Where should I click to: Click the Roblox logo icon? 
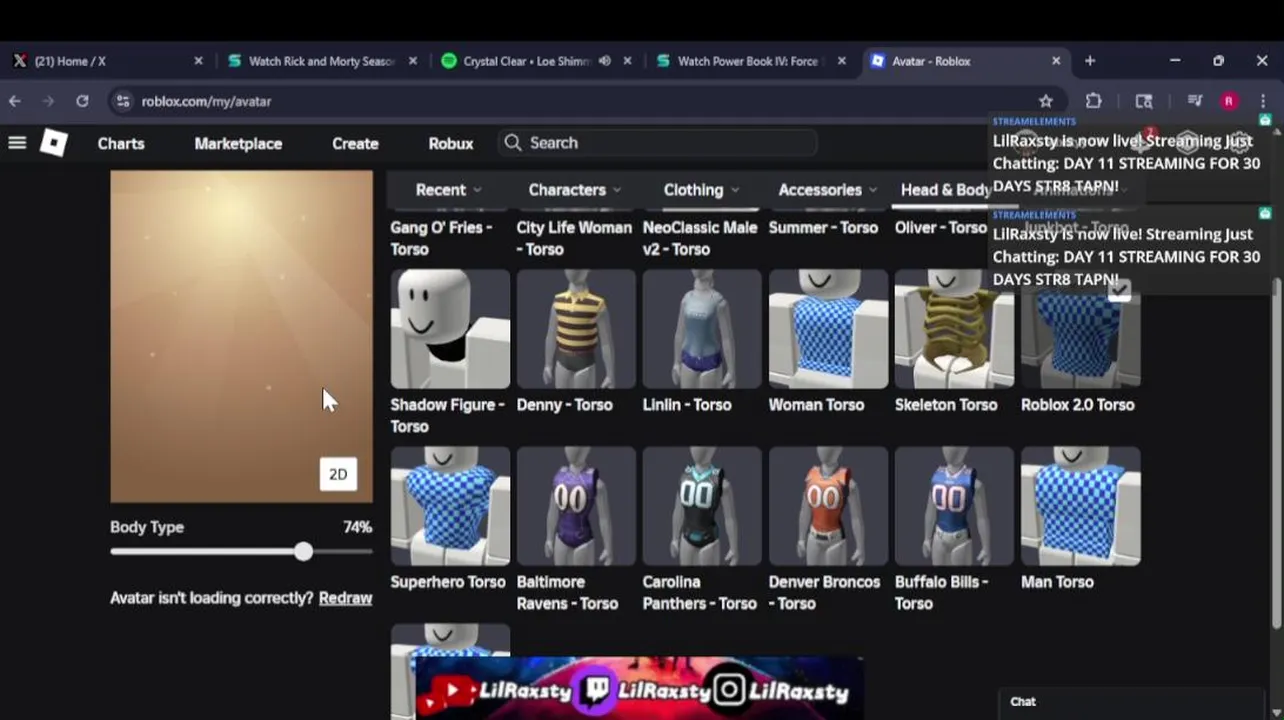54,143
